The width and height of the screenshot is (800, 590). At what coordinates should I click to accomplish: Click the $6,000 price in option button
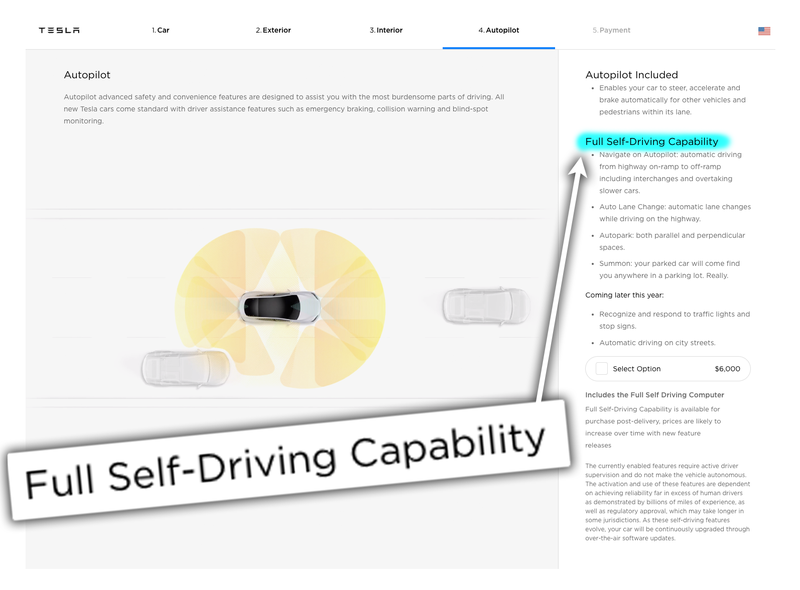click(727, 368)
